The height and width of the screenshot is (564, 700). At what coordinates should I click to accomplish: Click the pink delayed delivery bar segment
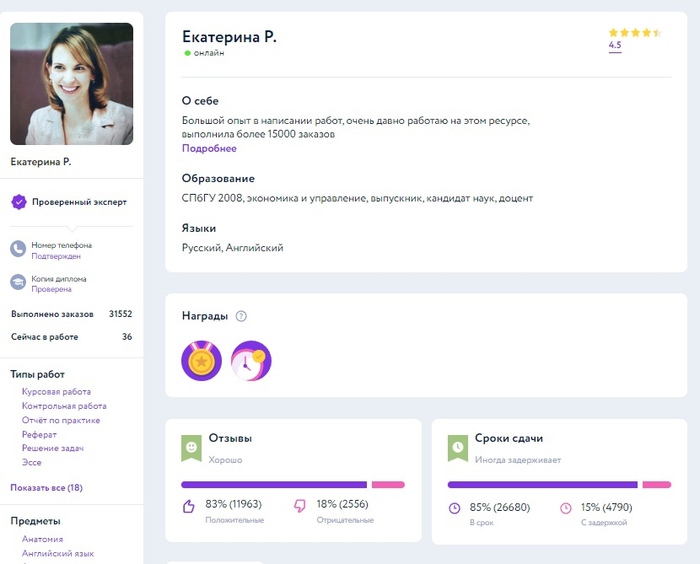657,485
